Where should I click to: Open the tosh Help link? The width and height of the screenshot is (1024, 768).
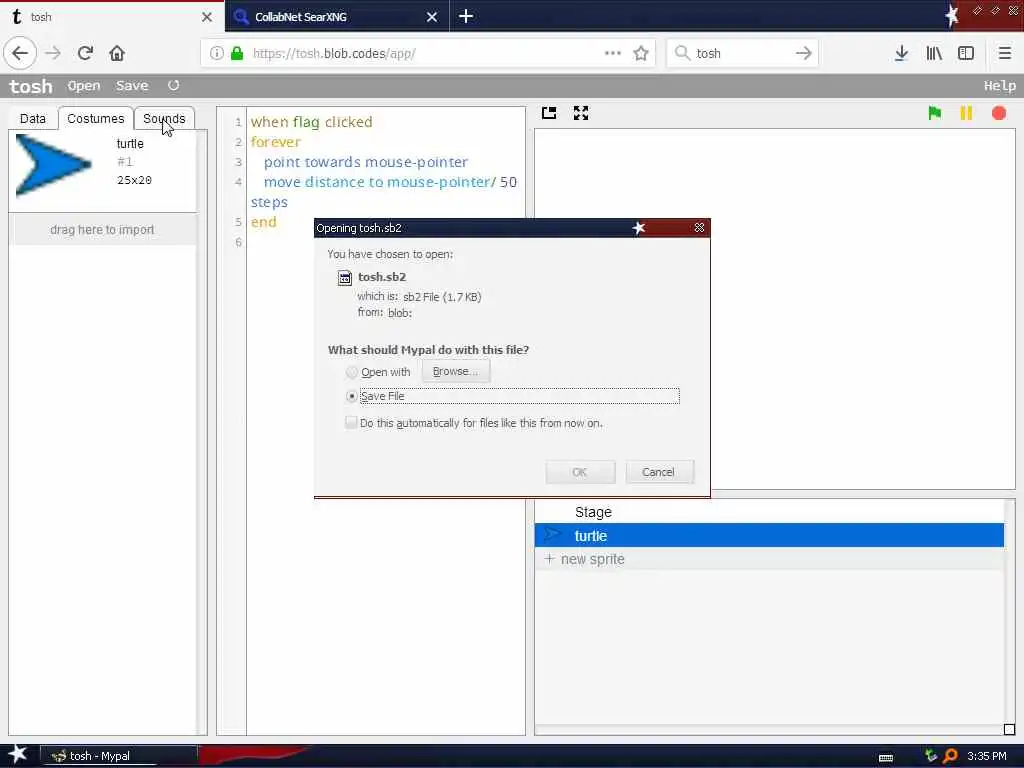coord(999,86)
